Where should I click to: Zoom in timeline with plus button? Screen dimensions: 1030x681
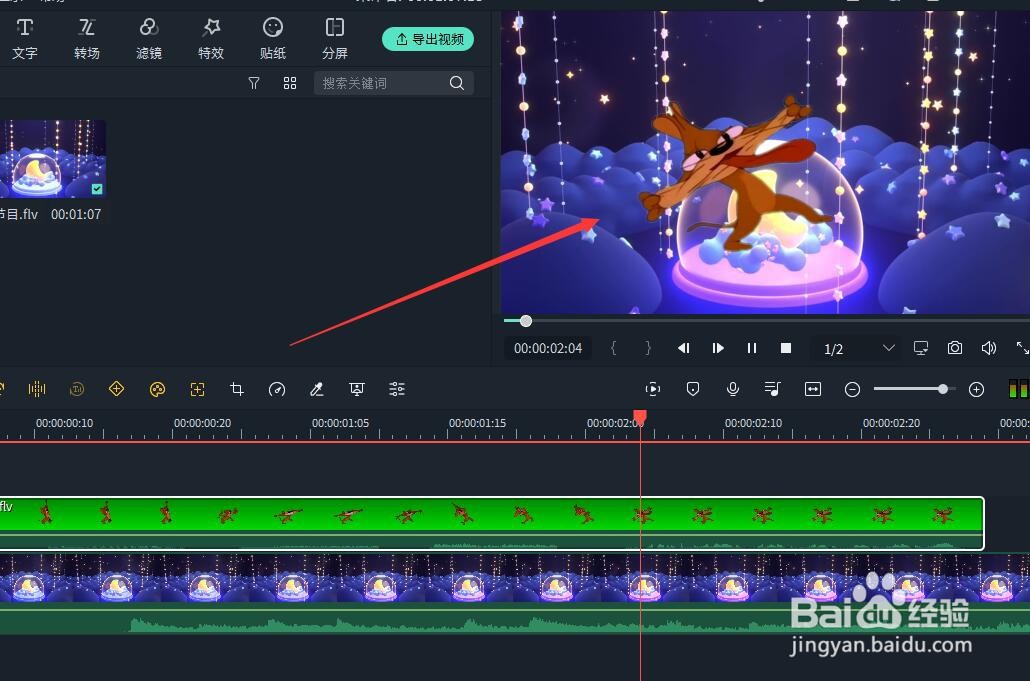(x=977, y=390)
